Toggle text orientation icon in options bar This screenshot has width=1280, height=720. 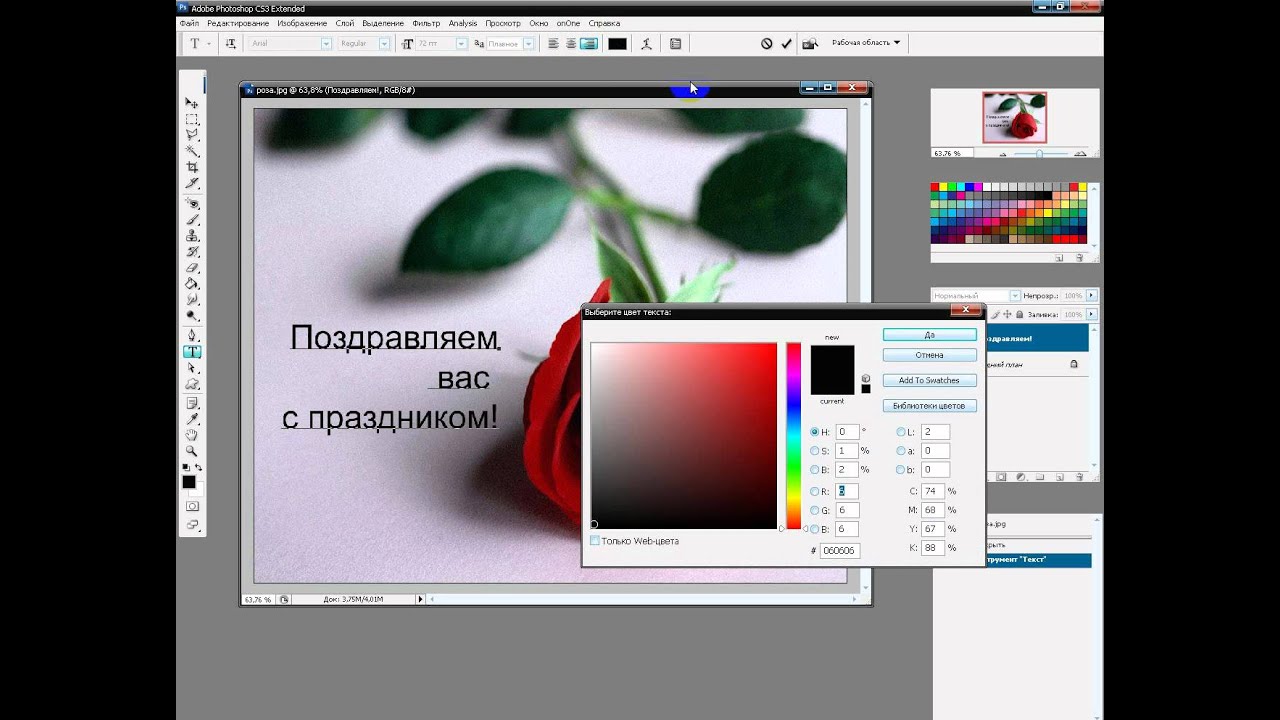[x=231, y=43]
